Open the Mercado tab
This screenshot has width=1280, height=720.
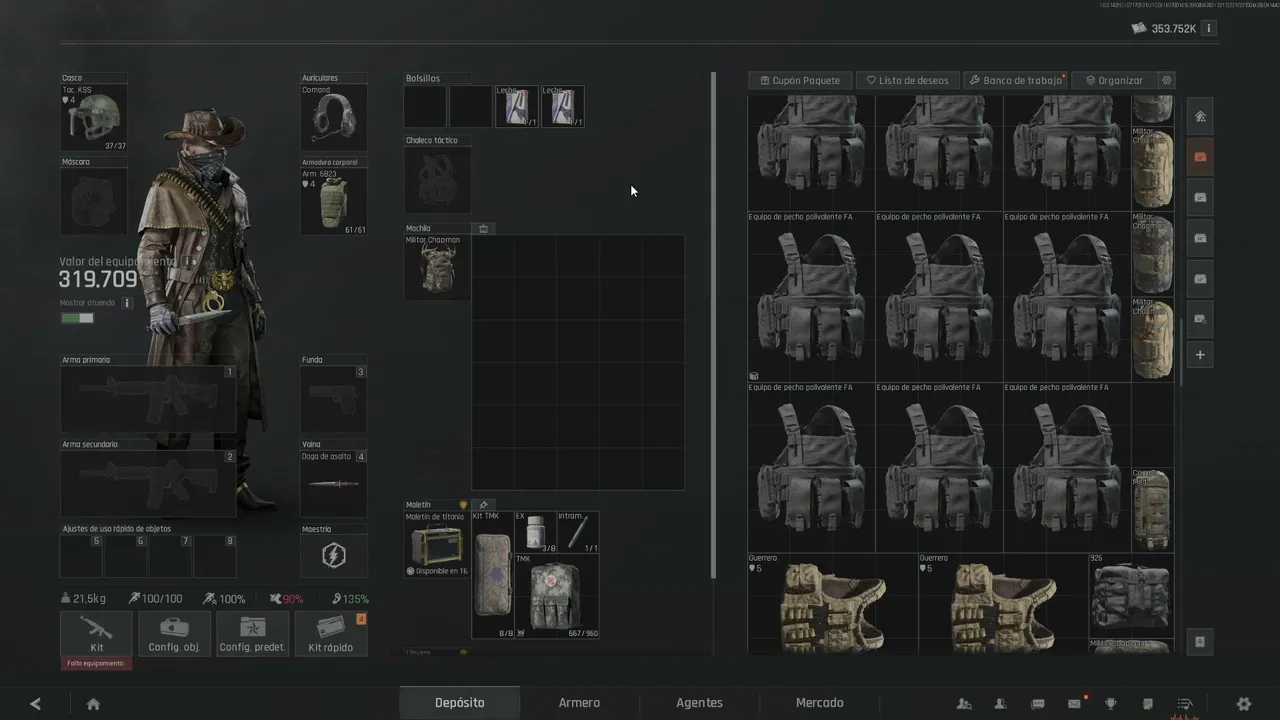(819, 703)
